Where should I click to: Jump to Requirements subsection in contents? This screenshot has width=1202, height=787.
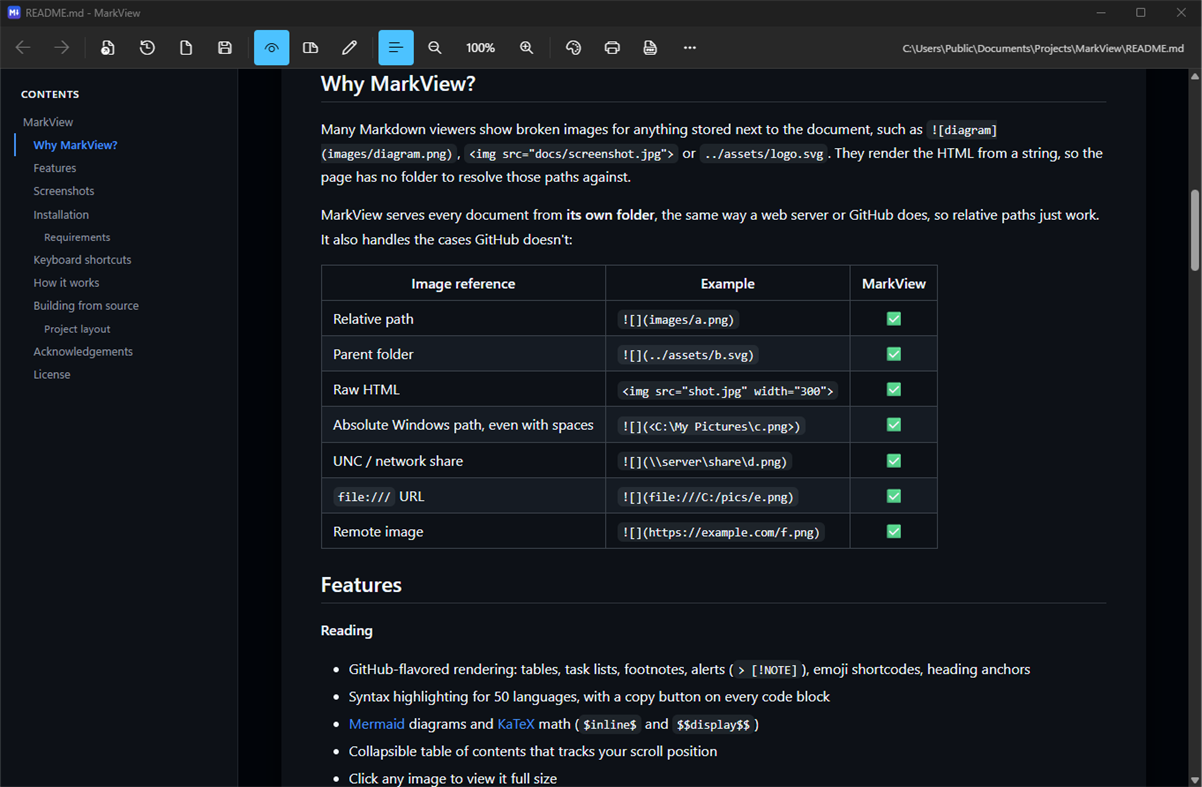tap(77, 237)
